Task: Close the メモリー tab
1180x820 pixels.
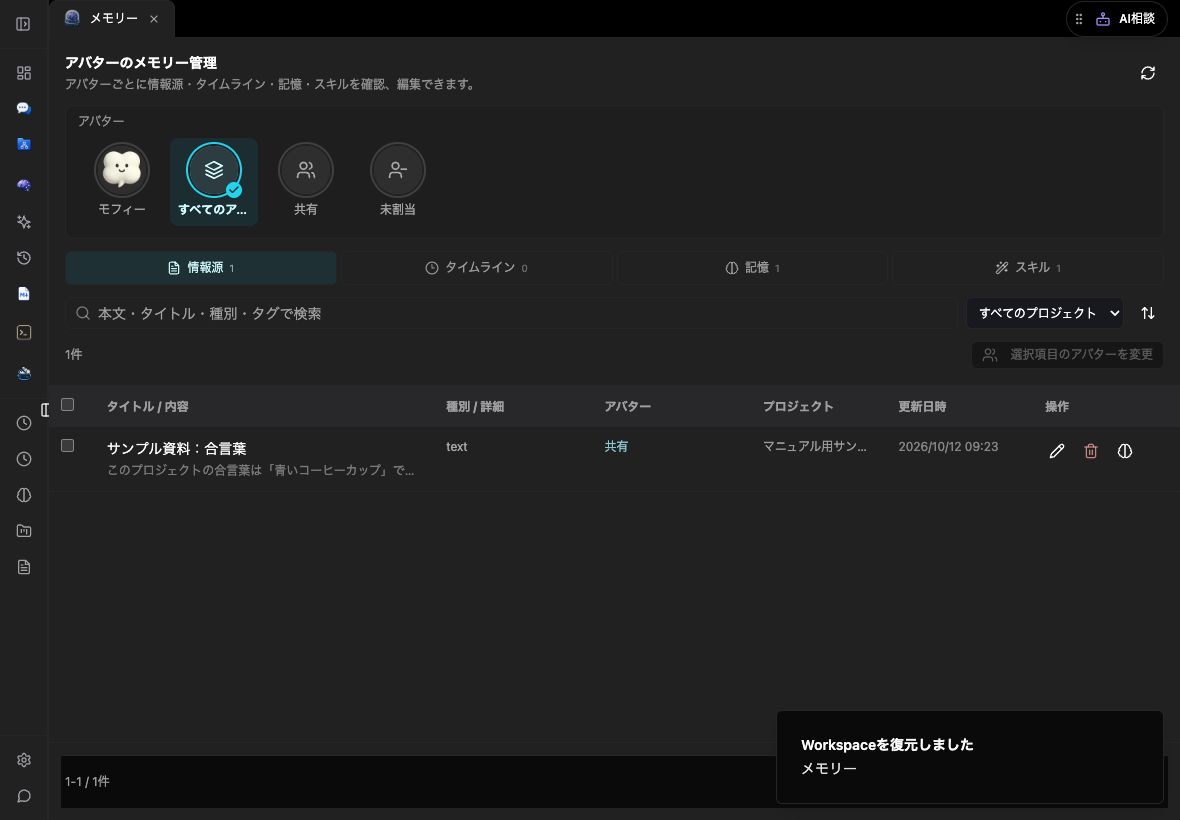Action: pyautogui.click(x=154, y=19)
